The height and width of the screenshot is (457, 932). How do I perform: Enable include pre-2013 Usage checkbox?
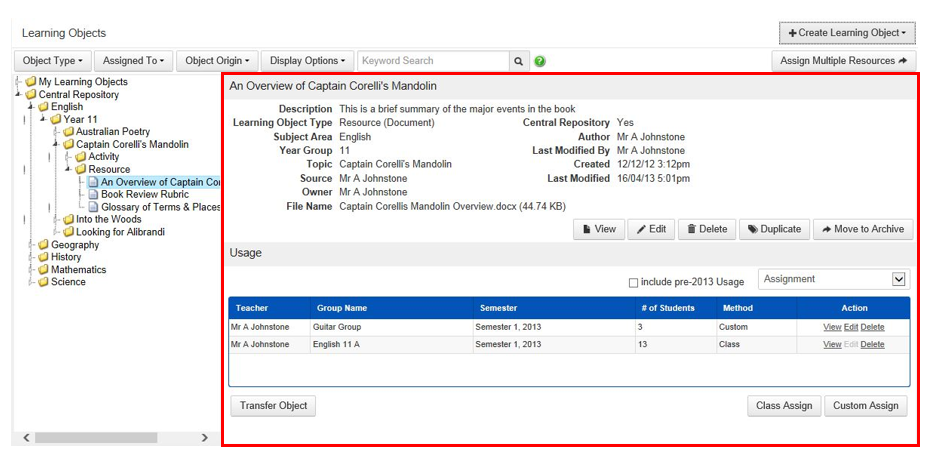click(x=633, y=283)
